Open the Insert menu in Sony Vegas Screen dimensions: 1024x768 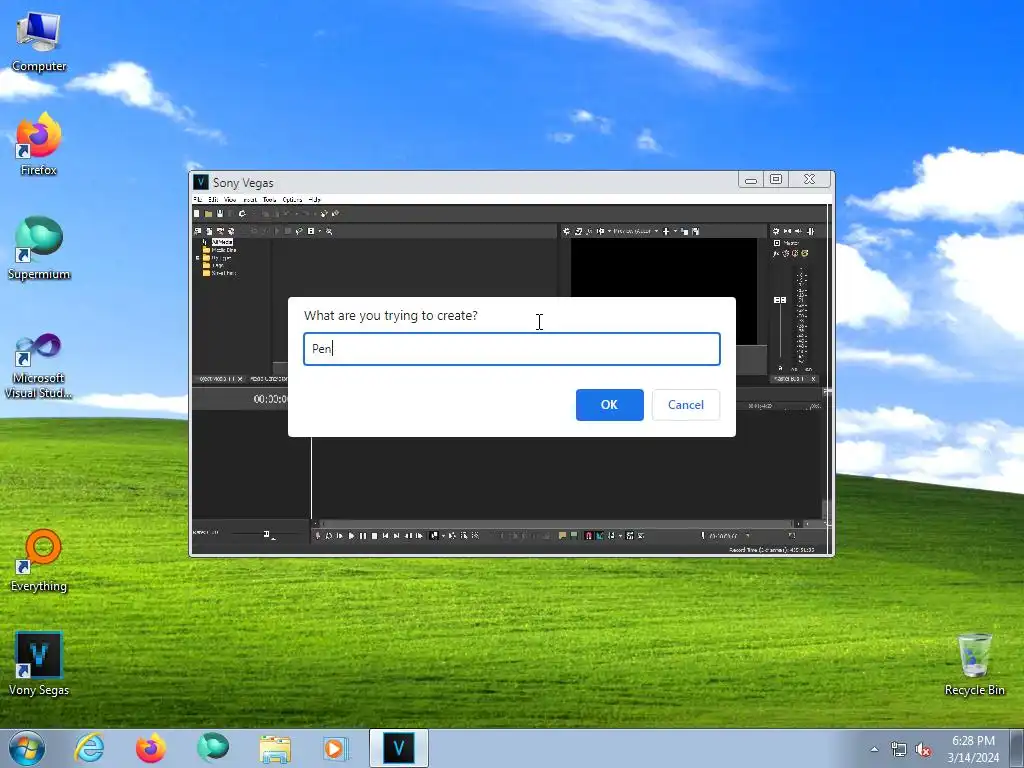click(x=249, y=199)
